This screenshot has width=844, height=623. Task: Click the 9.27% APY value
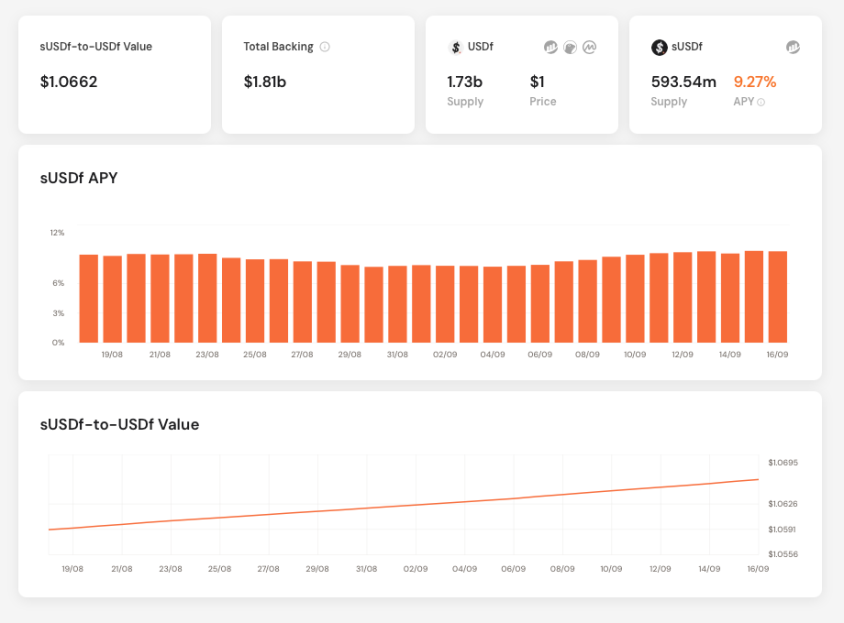pyautogui.click(x=755, y=82)
